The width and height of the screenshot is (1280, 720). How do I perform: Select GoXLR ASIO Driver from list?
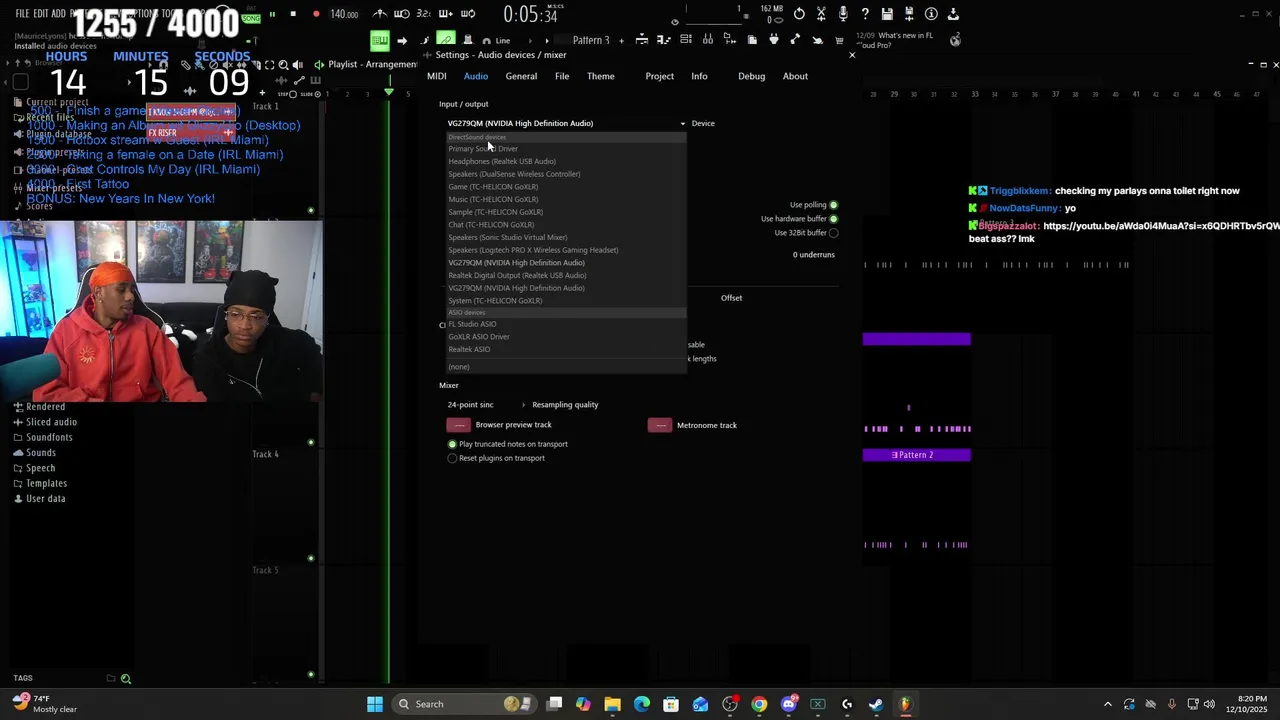coord(566,337)
